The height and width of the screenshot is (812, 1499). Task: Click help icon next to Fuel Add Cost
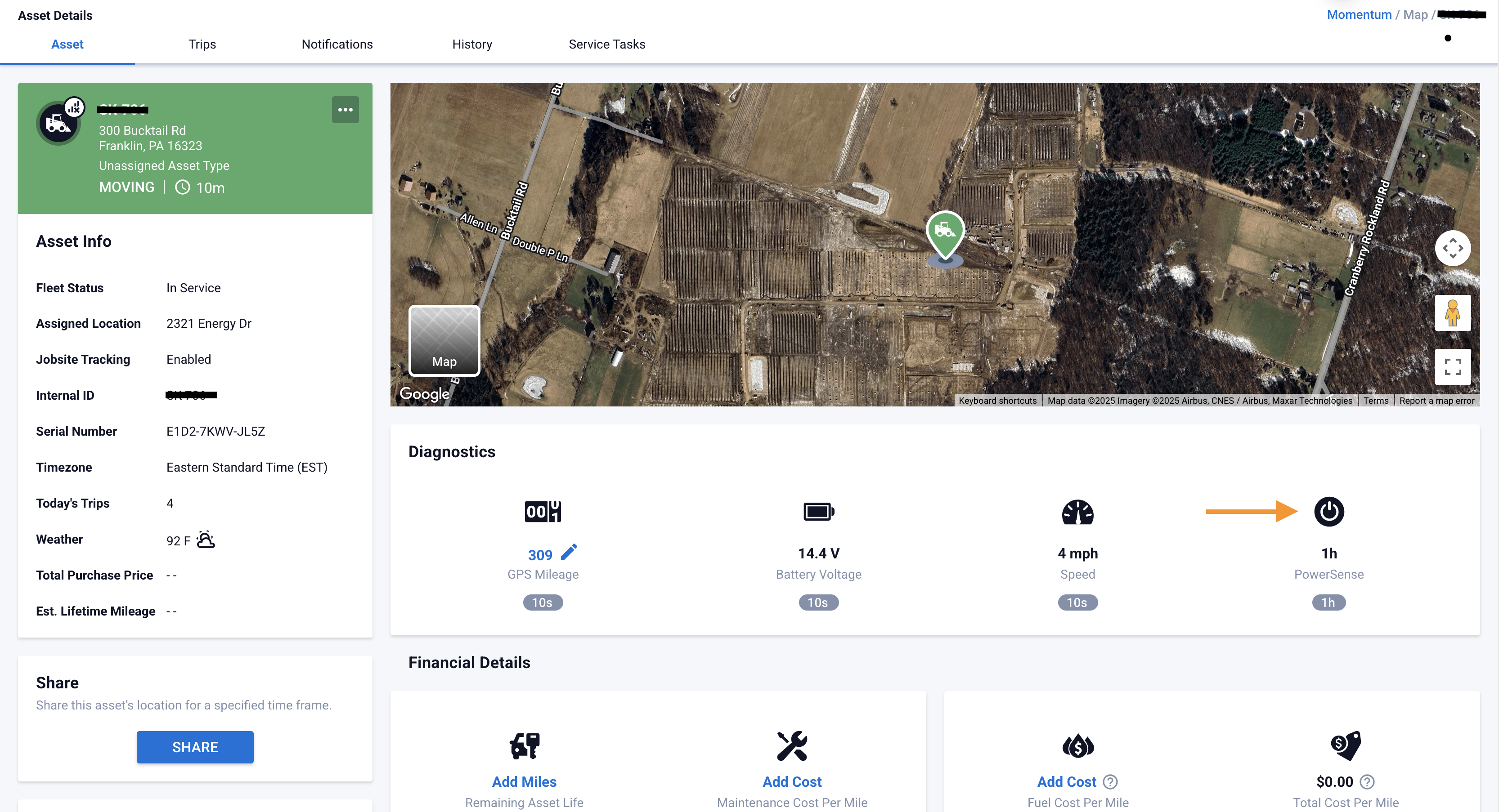coord(1110,782)
